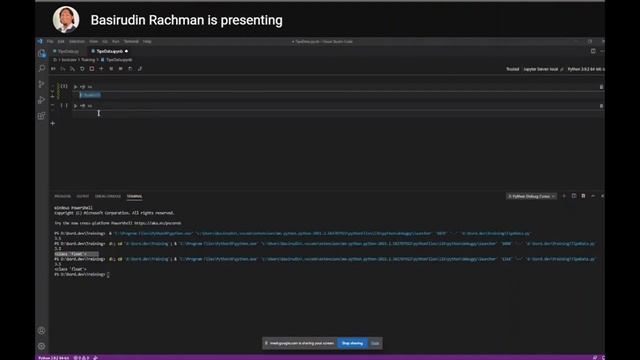Open the File menu

tap(50, 42)
